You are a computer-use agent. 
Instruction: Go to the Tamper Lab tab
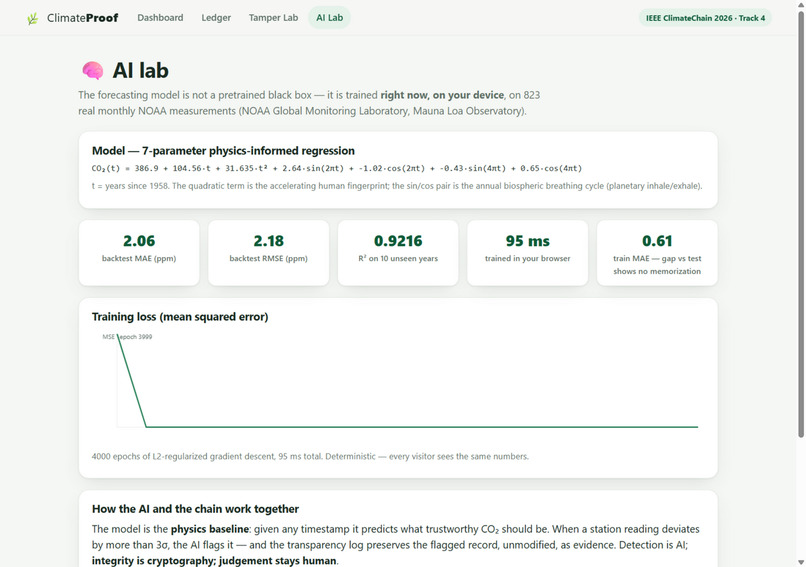[273, 17]
